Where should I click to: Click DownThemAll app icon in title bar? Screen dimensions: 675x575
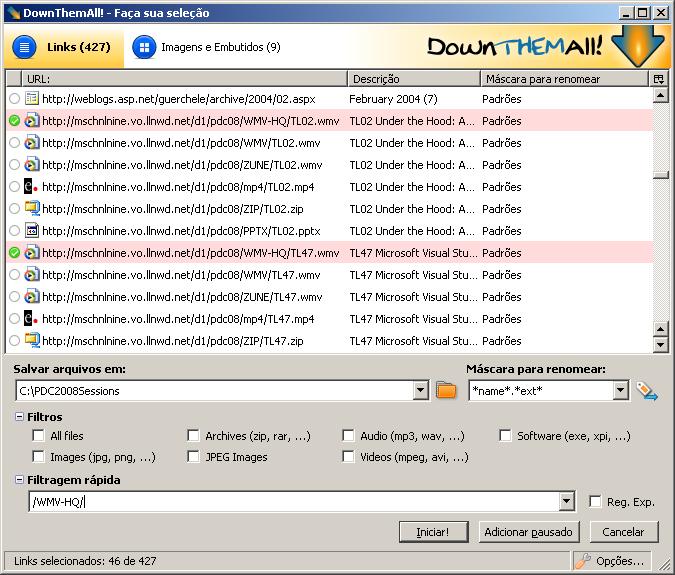click(x=13, y=12)
